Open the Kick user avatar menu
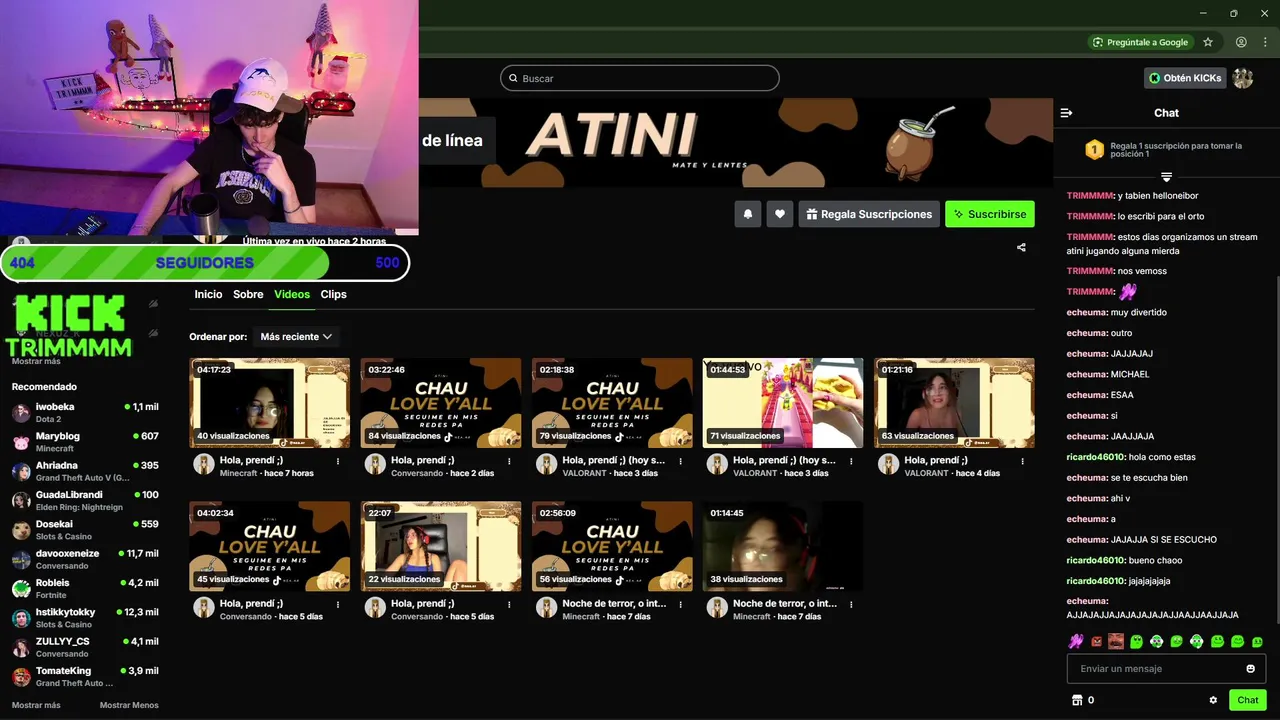Image resolution: width=1280 pixels, height=720 pixels. coord(1243,78)
